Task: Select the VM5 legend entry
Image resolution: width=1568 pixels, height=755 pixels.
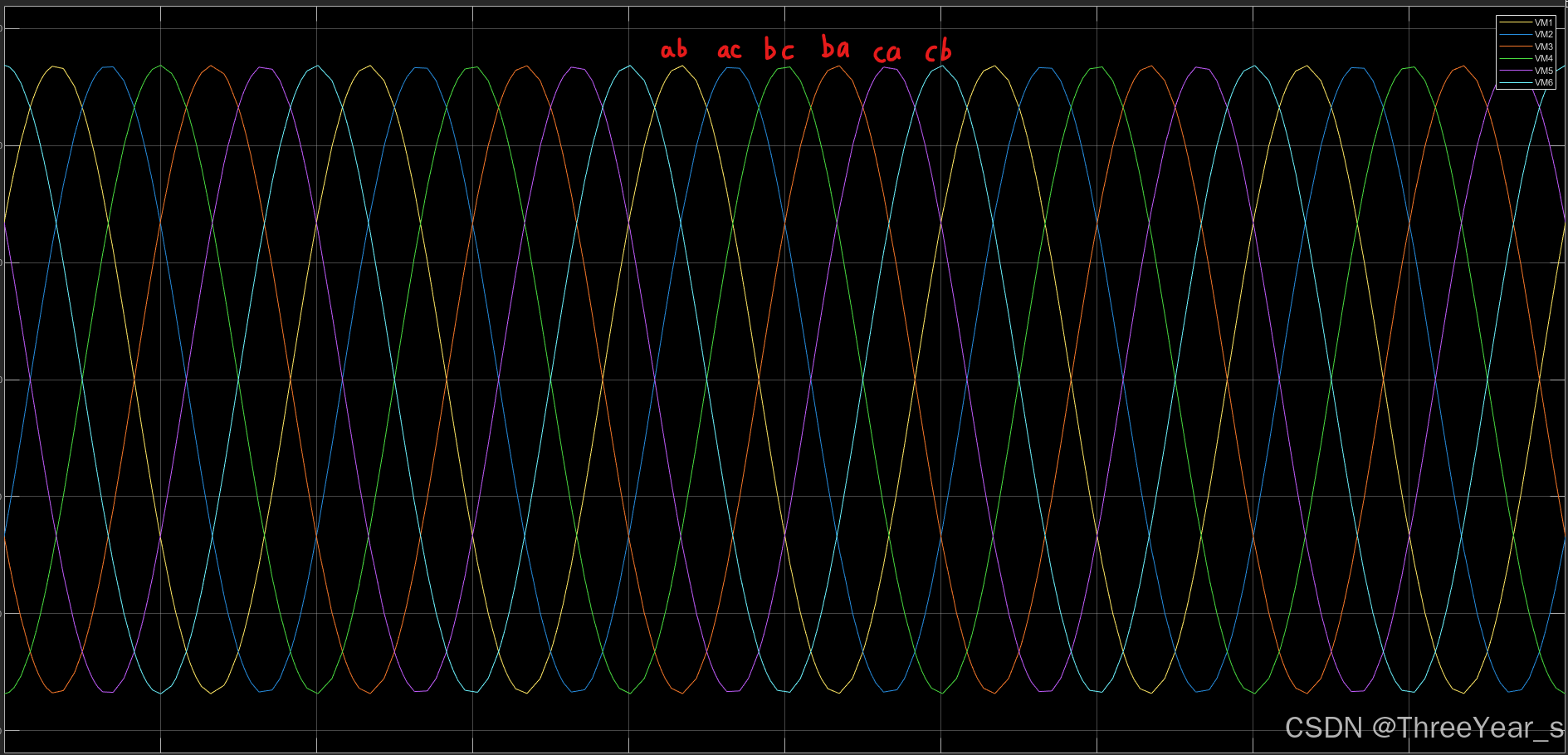Action: point(1526,71)
